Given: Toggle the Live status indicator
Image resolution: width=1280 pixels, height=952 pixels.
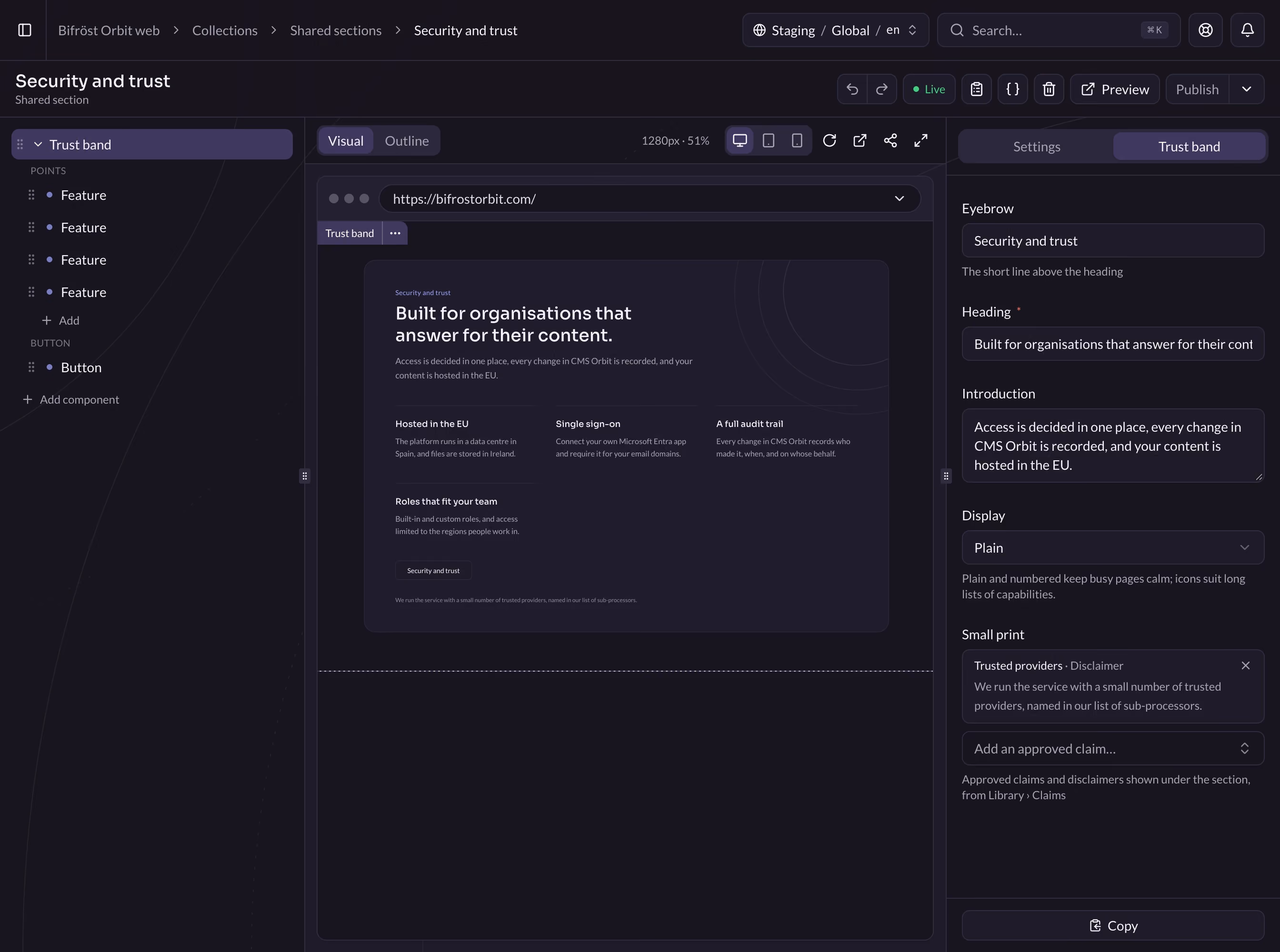Looking at the screenshot, I should pyautogui.click(x=929, y=89).
